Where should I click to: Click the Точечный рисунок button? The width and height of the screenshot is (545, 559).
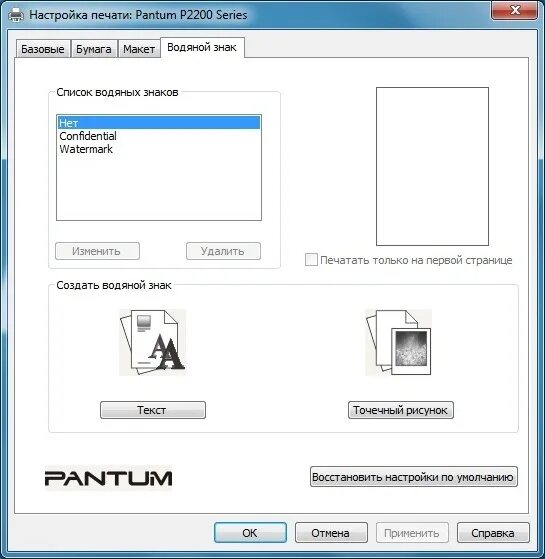pyautogui.click(x=401, y=410)
